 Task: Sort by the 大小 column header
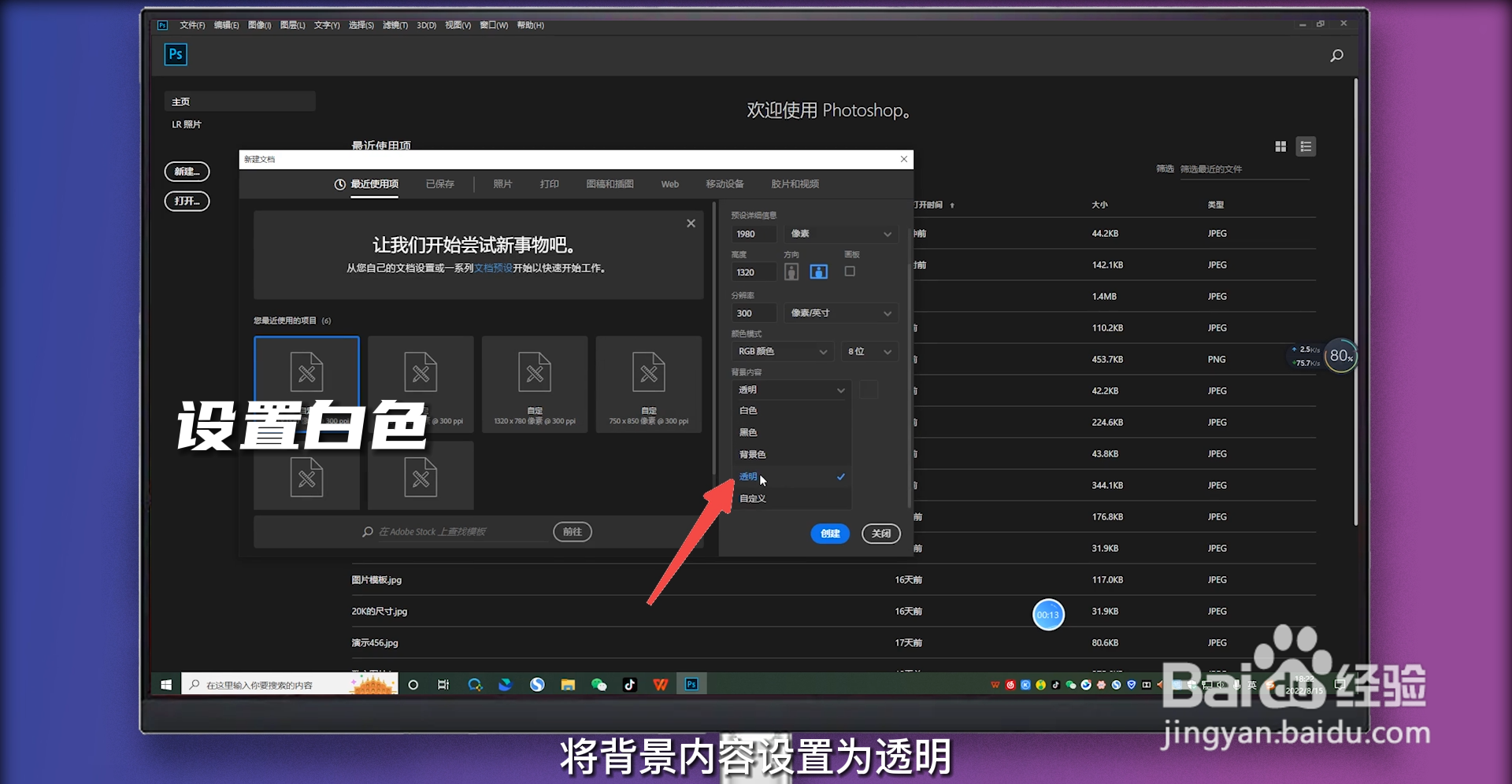click(1099, 205)
